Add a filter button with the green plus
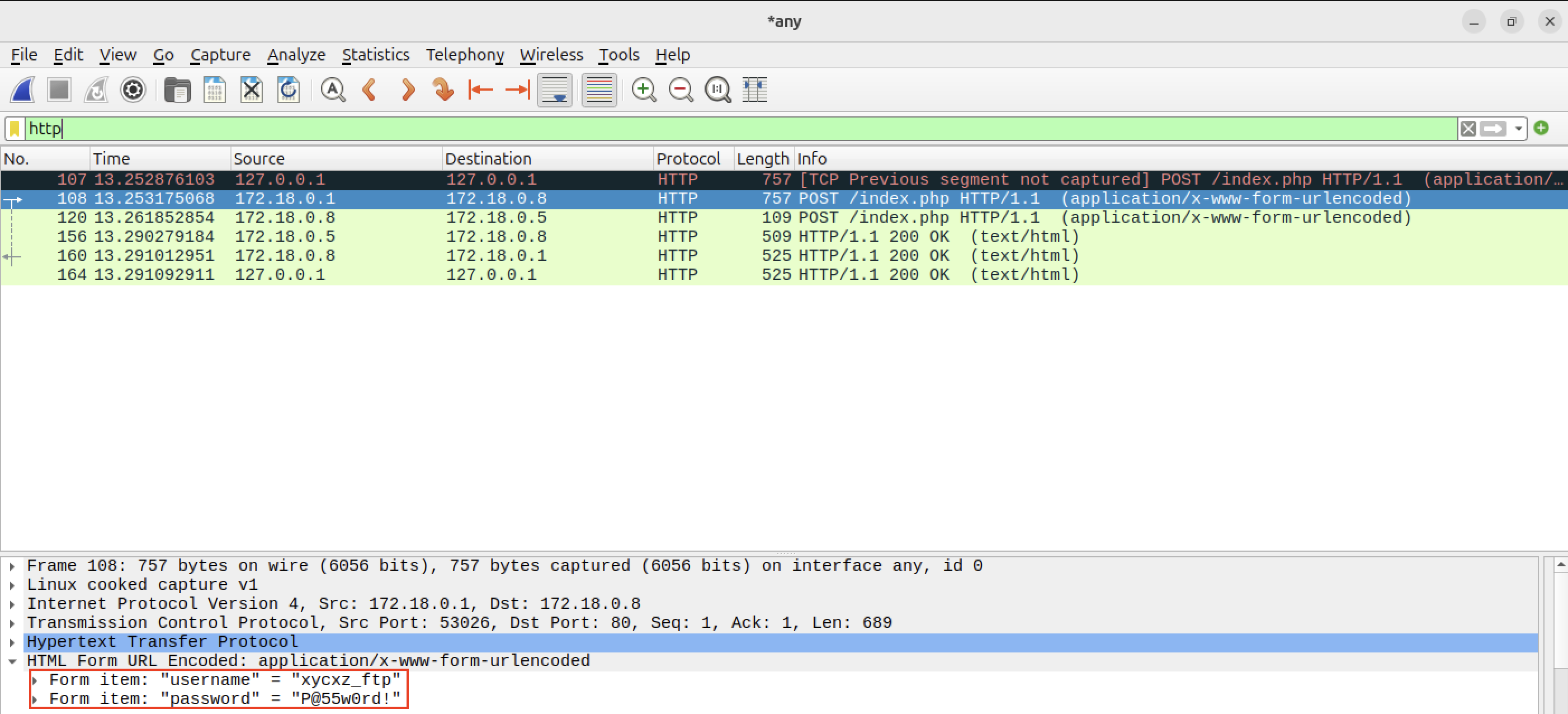 click(1542, 128)
